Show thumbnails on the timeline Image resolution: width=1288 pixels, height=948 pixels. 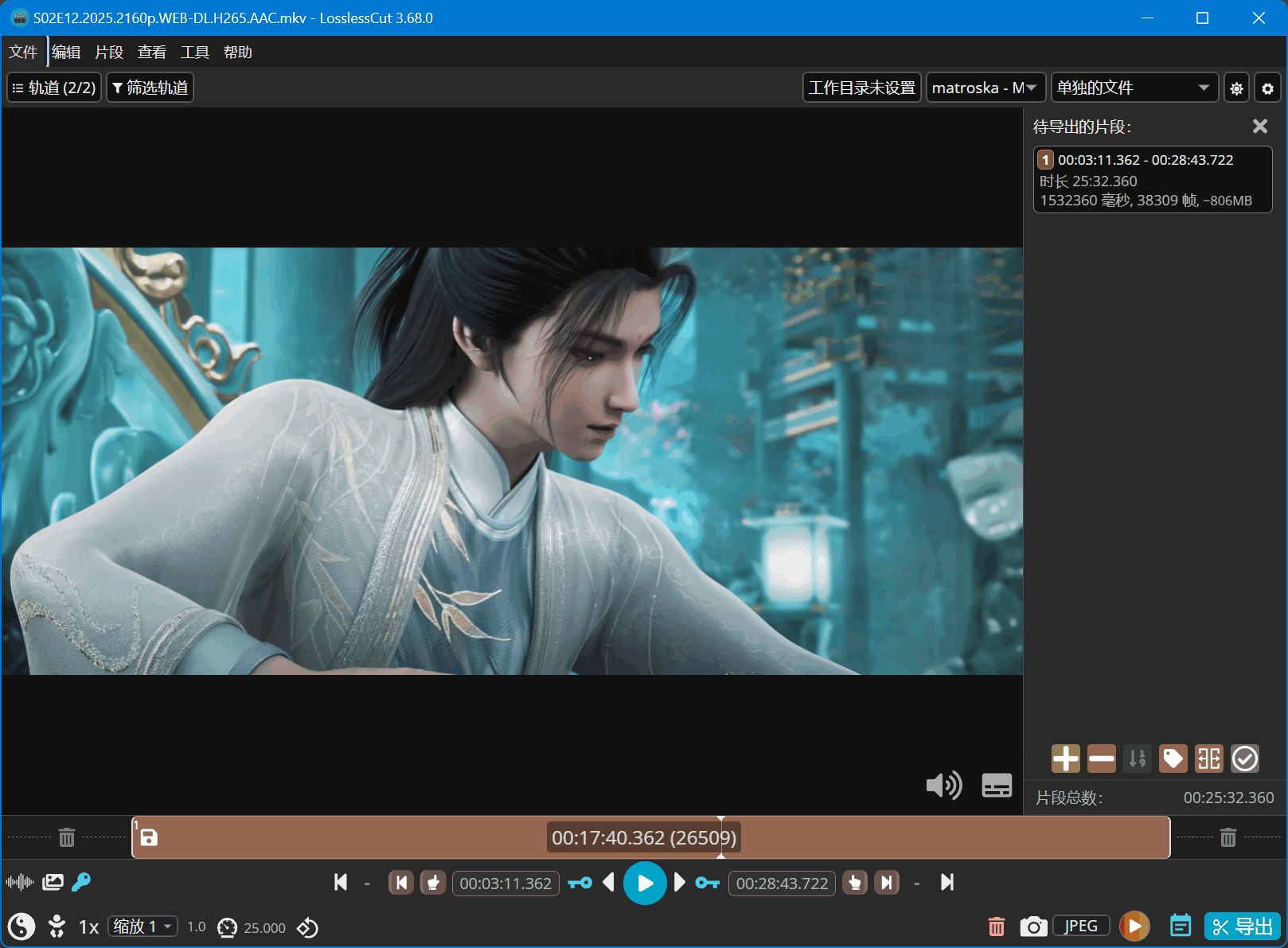[53, 882]
